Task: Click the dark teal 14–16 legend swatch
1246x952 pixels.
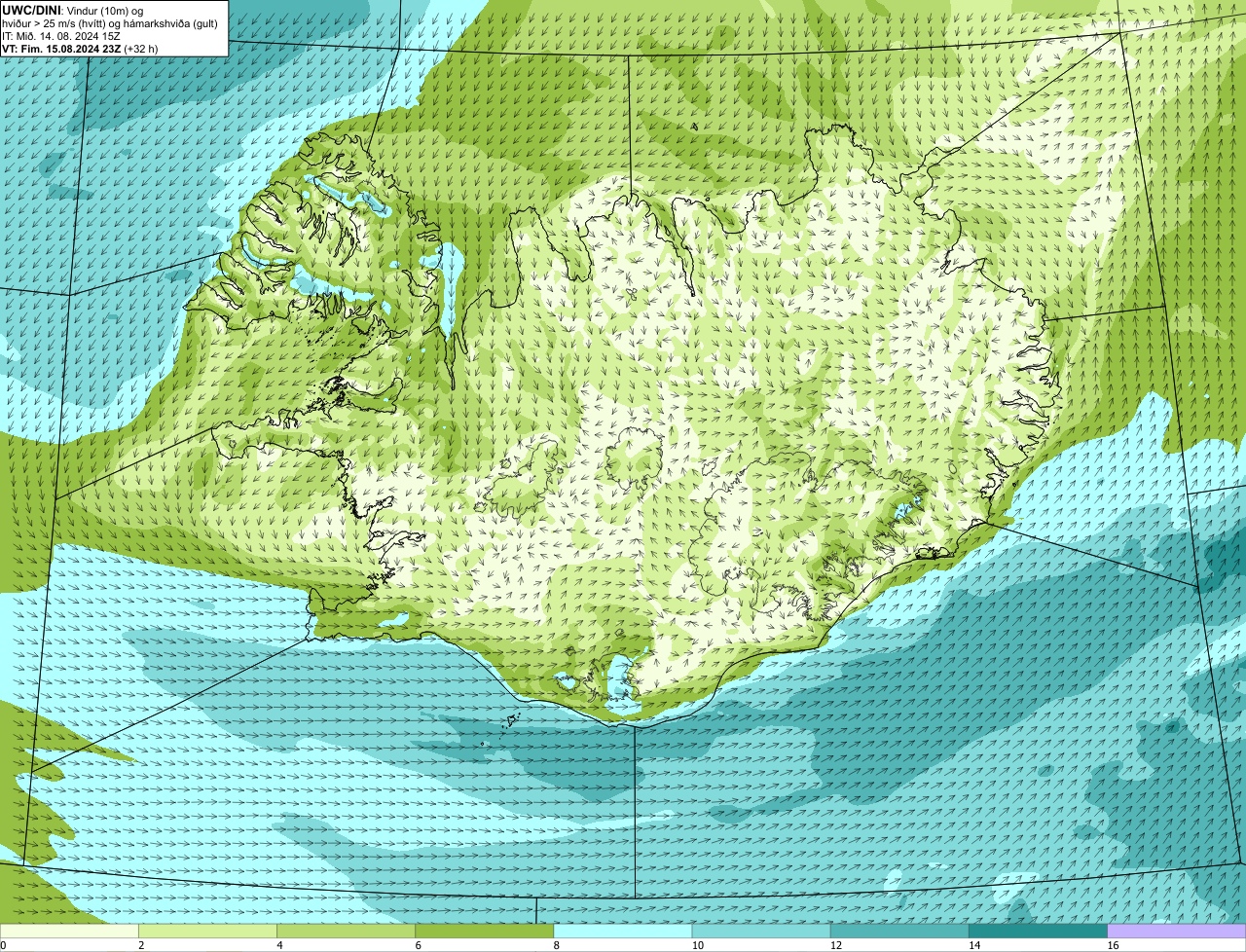Action: pos(1039,932)
